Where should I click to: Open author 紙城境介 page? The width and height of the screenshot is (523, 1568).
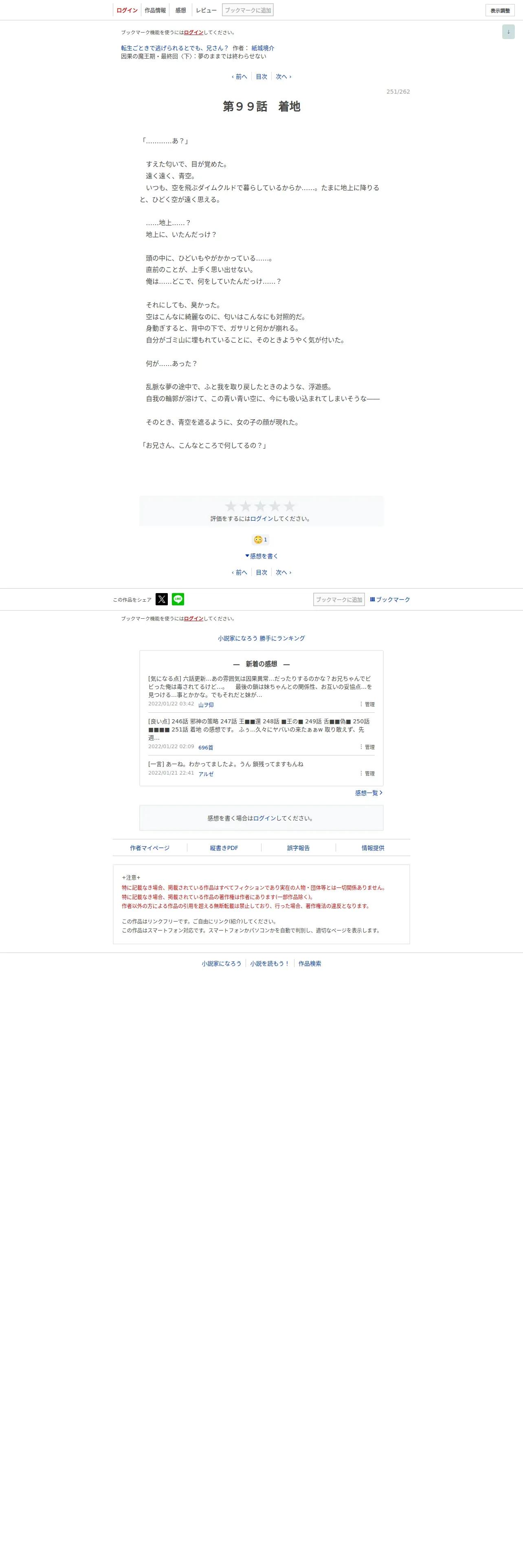pyautogui.click(x=262, y=48)
